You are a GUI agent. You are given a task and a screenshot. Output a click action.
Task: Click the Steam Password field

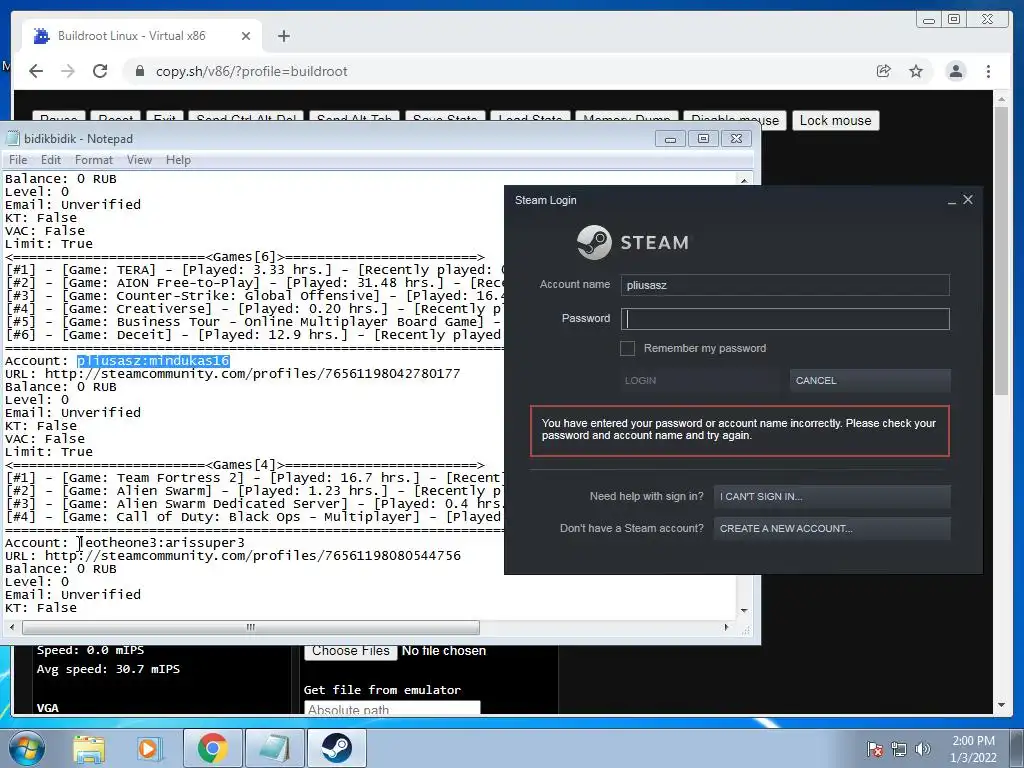(x=785, y=319)
